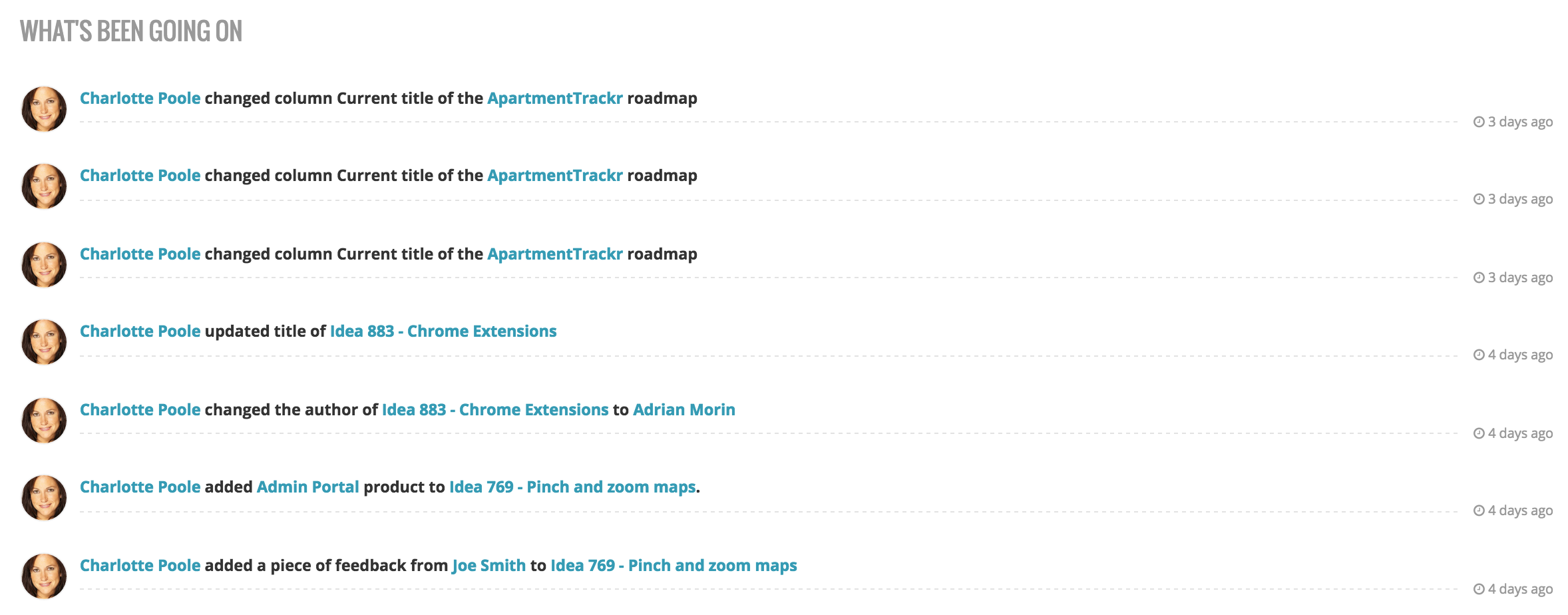Open the Admin Portal product link

pos(307,487)
